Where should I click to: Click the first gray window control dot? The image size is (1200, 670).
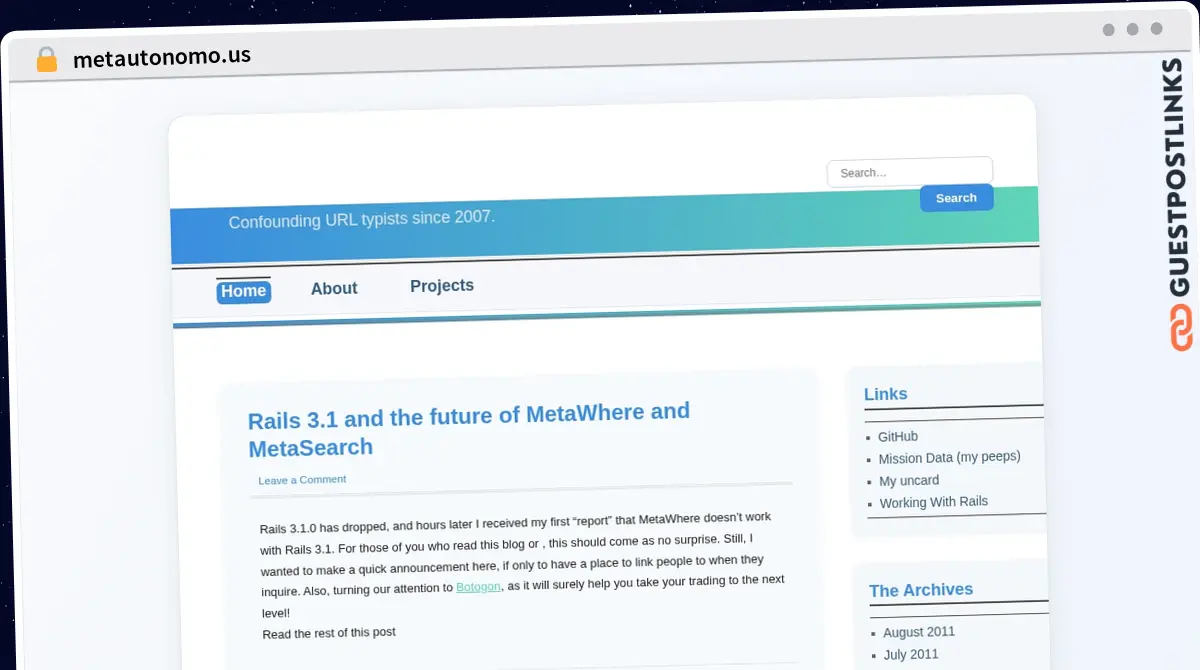coord(1108,30)
